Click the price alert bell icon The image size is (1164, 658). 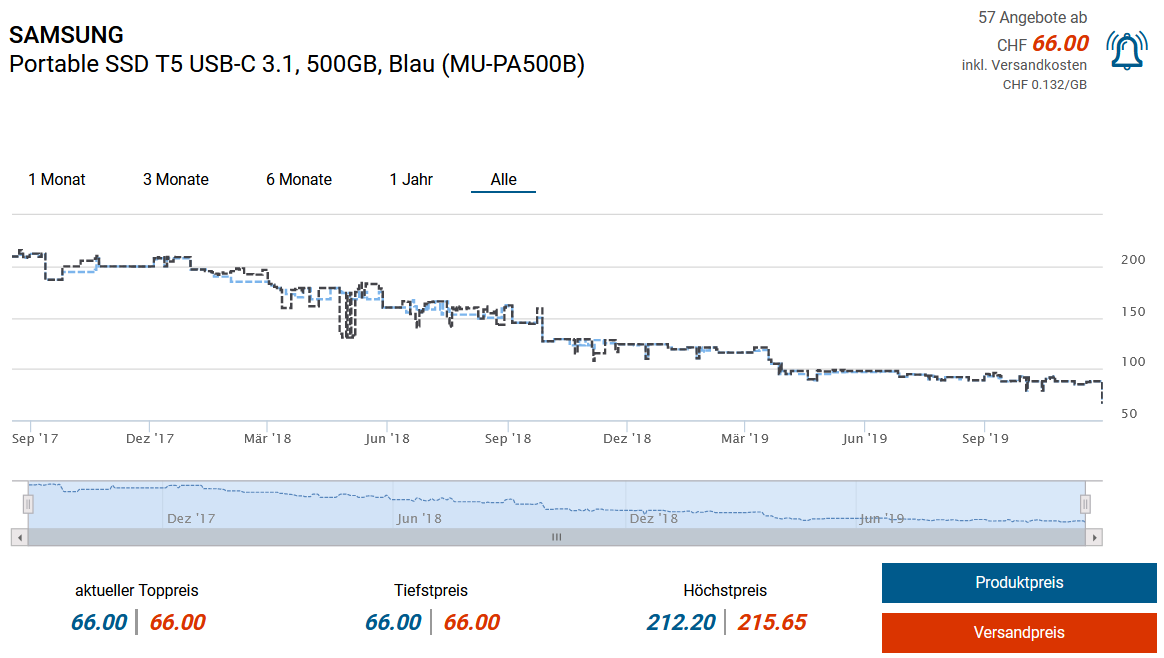click(1127, 51)
